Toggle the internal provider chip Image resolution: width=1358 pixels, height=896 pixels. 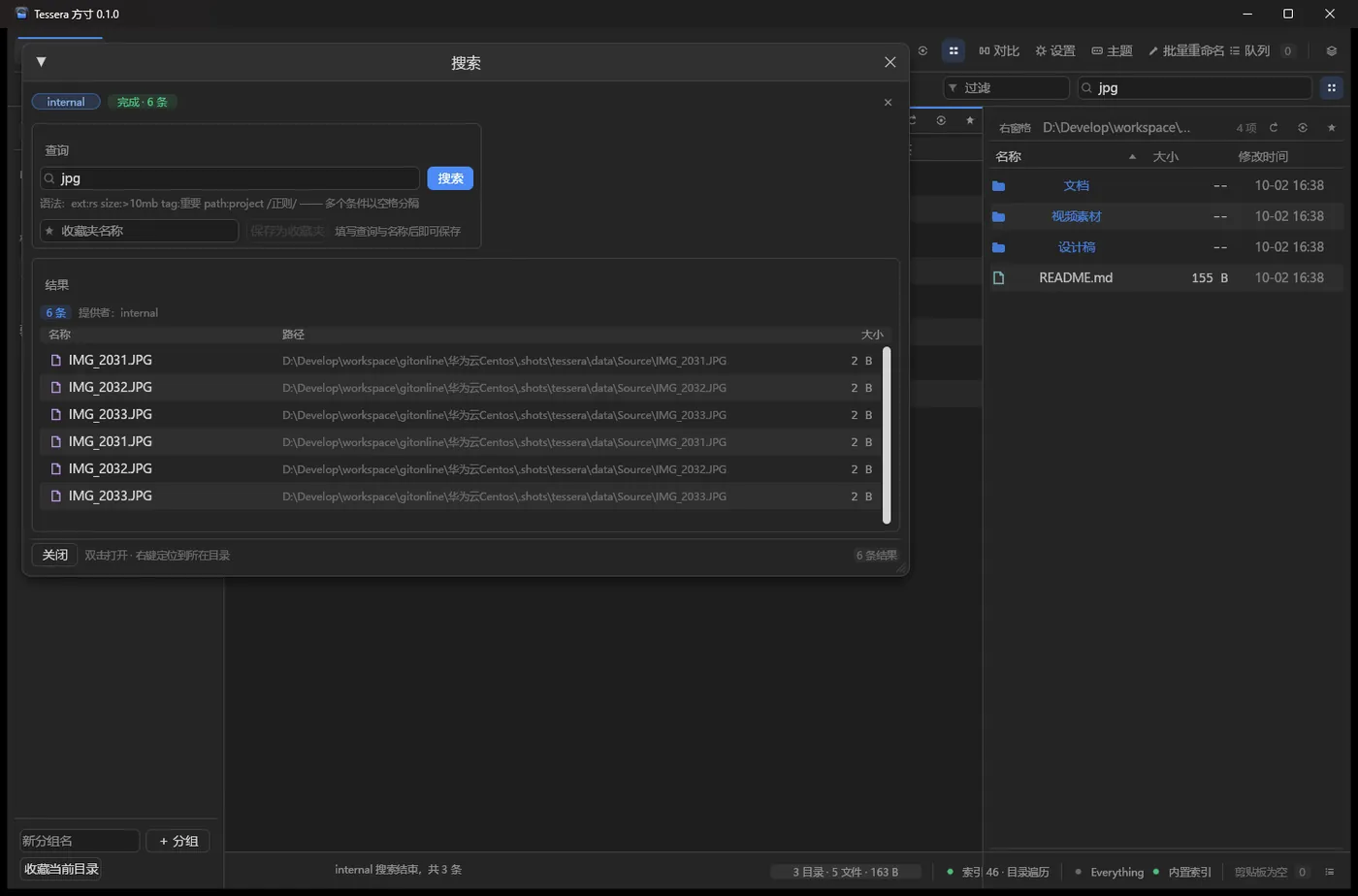point(66,102)
